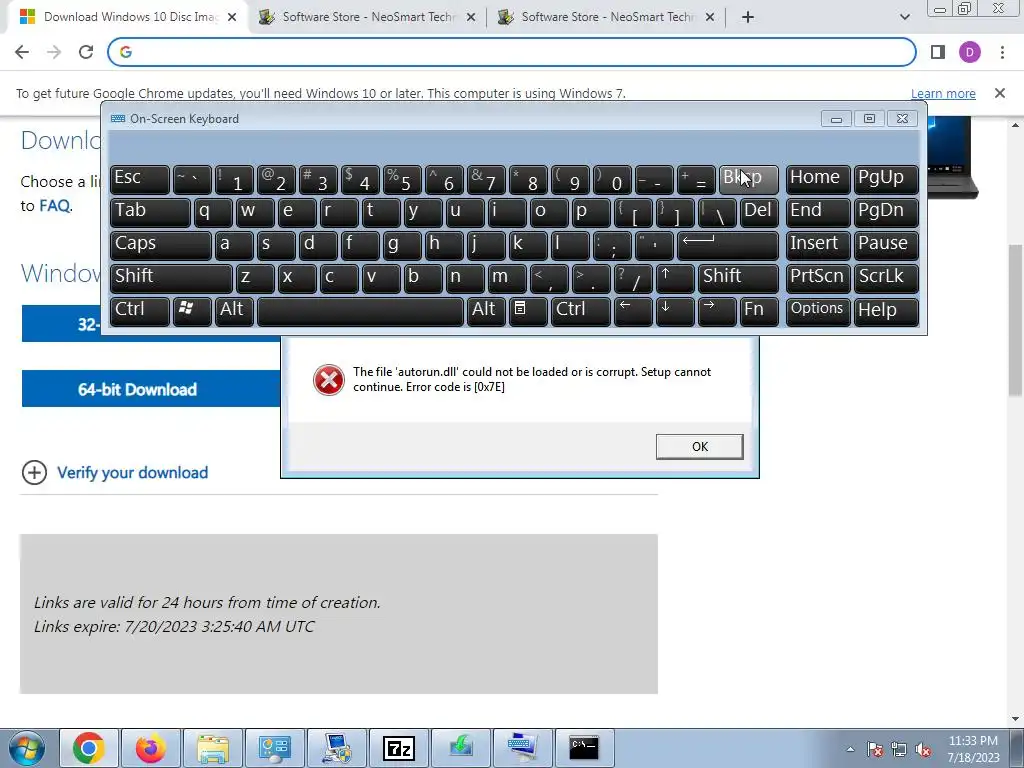Click the On-Screen Keyboard taskbar icon
Image resolution: width=1024 pixels, height=768 pixels.
(522, 748)
